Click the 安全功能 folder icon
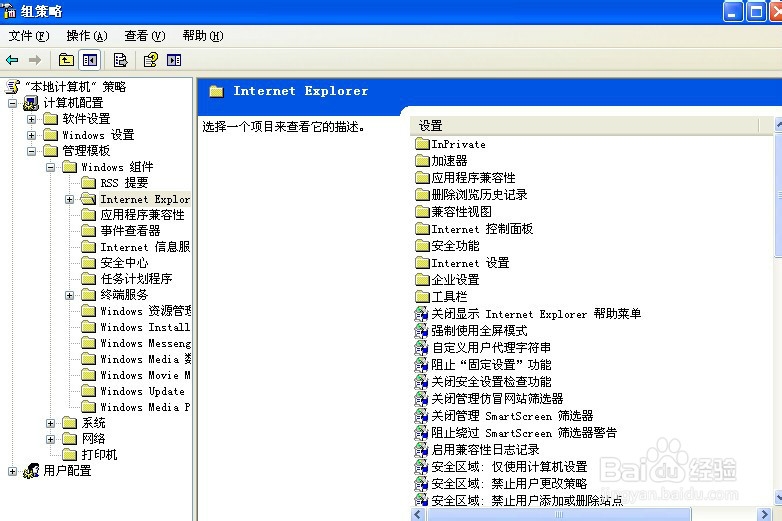 (x=422, y=246)
